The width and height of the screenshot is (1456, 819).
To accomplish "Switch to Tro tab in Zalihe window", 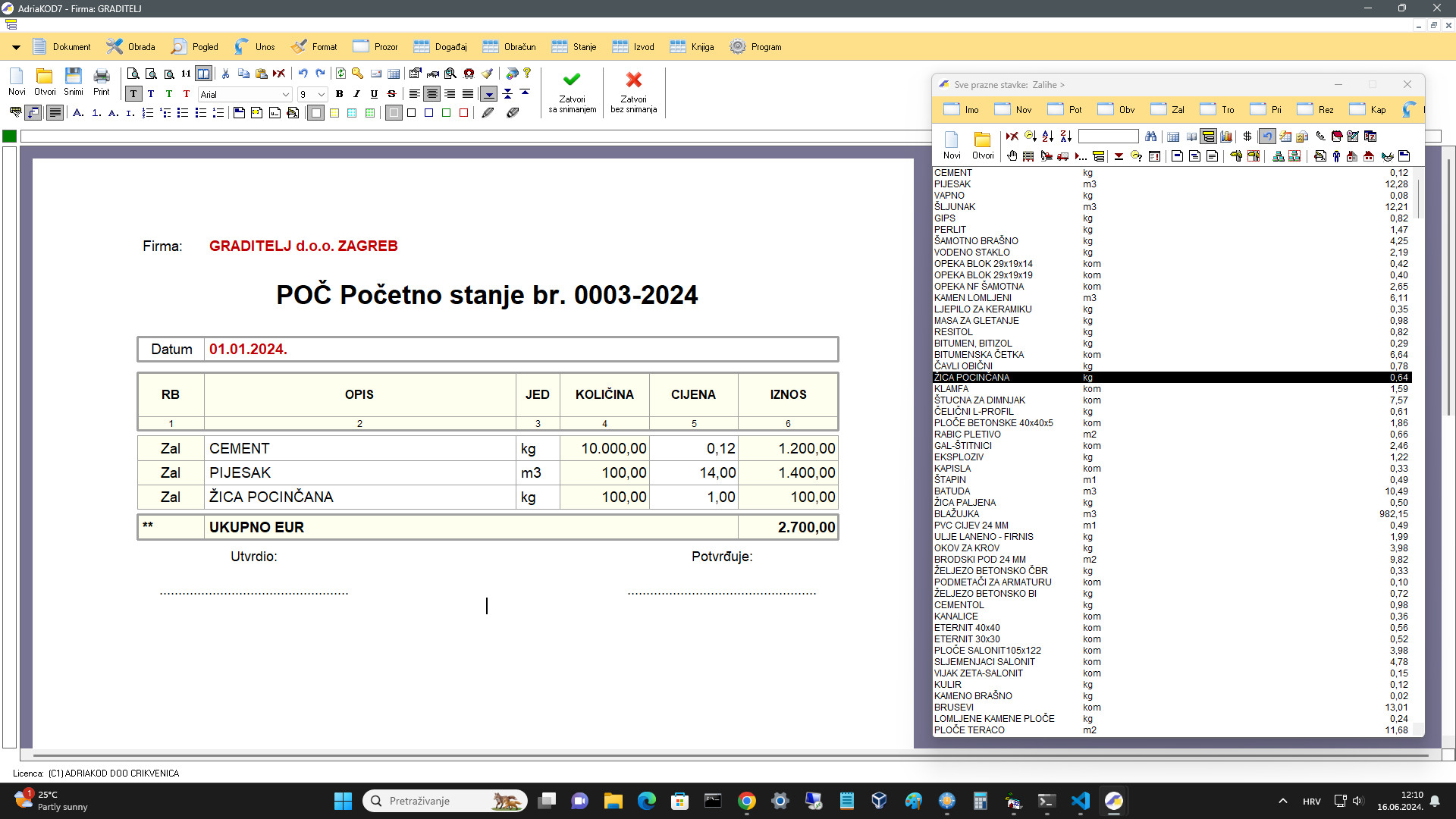I will pyautogui.click(x=1217, y=109).
